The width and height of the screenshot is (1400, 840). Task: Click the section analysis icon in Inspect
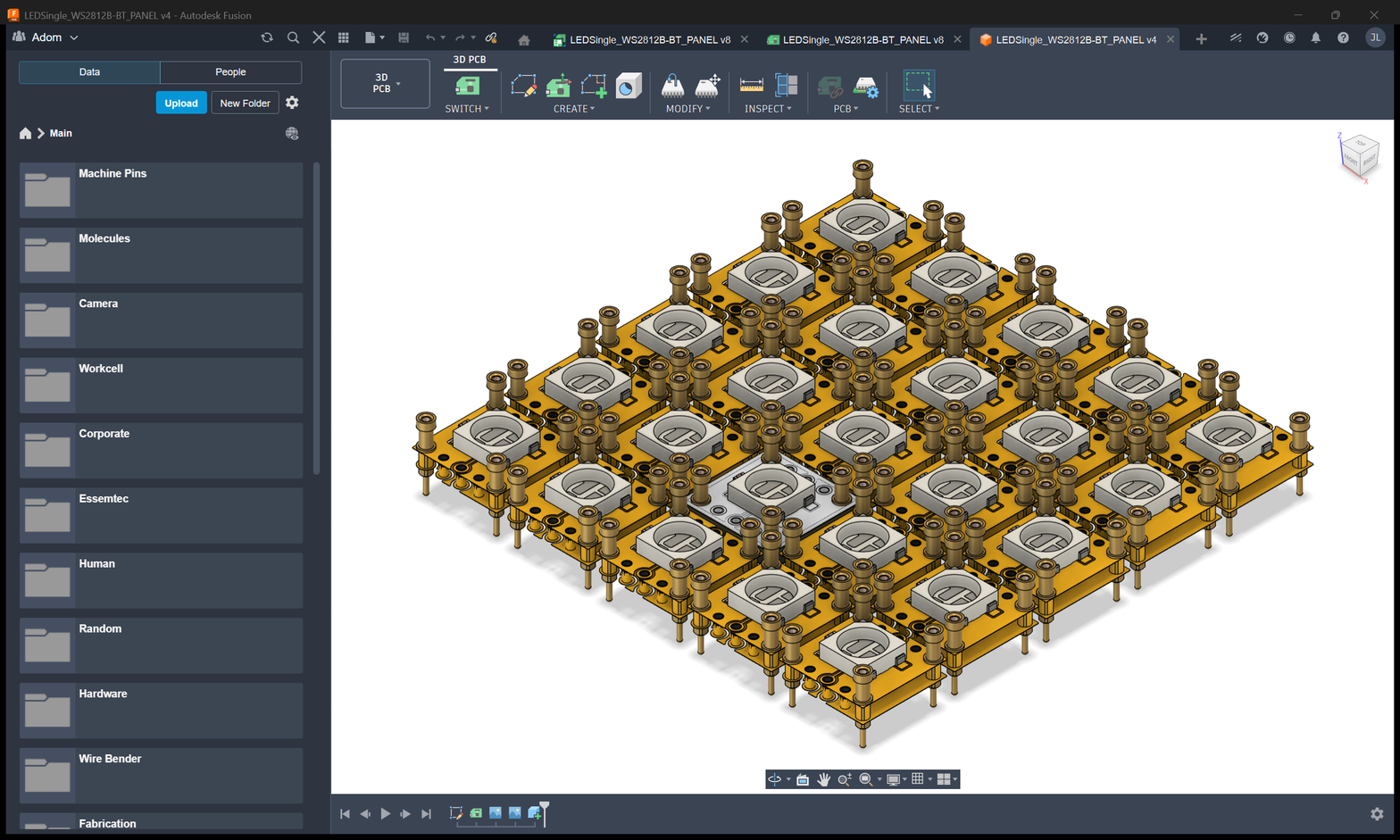(787, 86)
